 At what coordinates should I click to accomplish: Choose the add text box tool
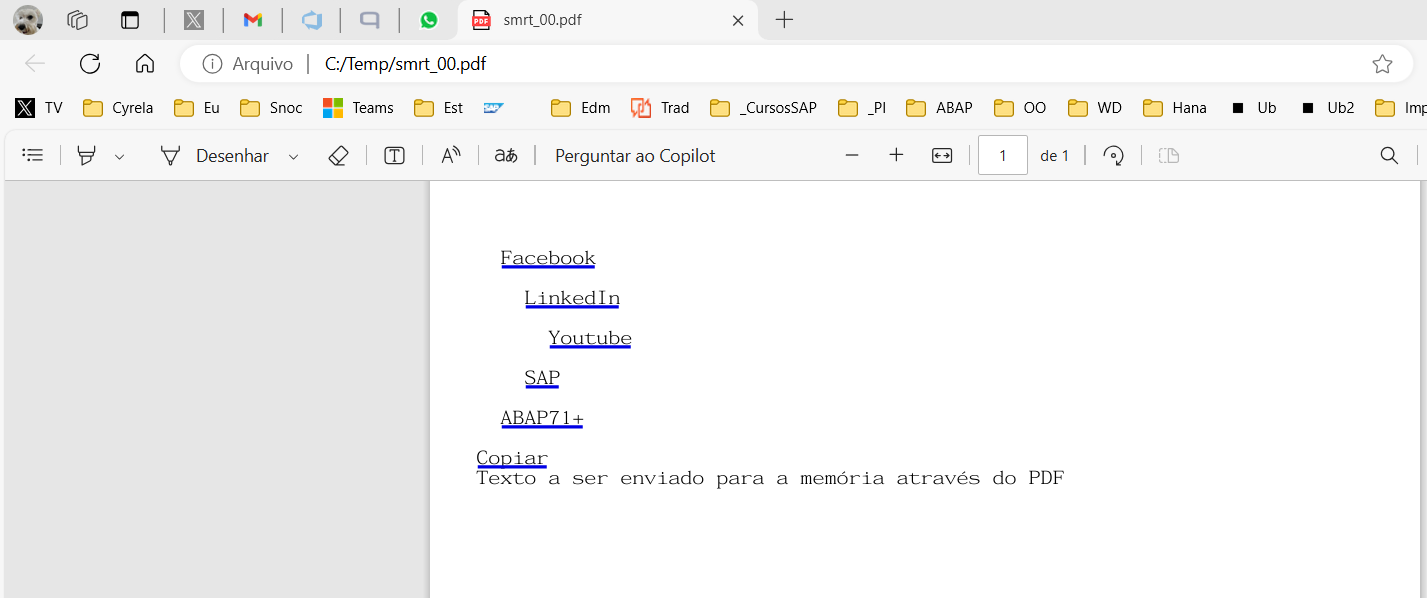click(x=395, y=156)
